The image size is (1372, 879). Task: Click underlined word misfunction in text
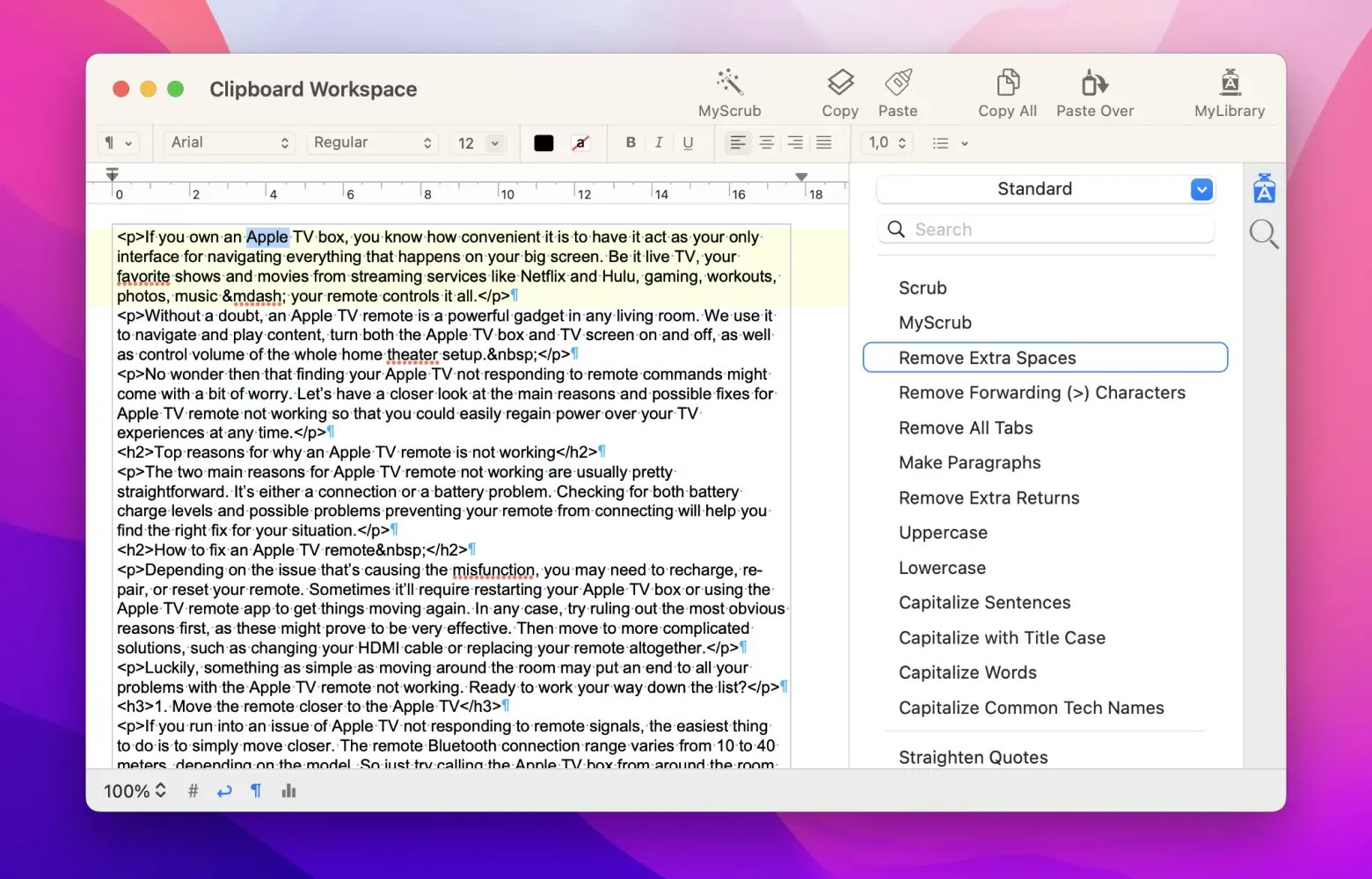pyautogui.click(x=493, y=570)
